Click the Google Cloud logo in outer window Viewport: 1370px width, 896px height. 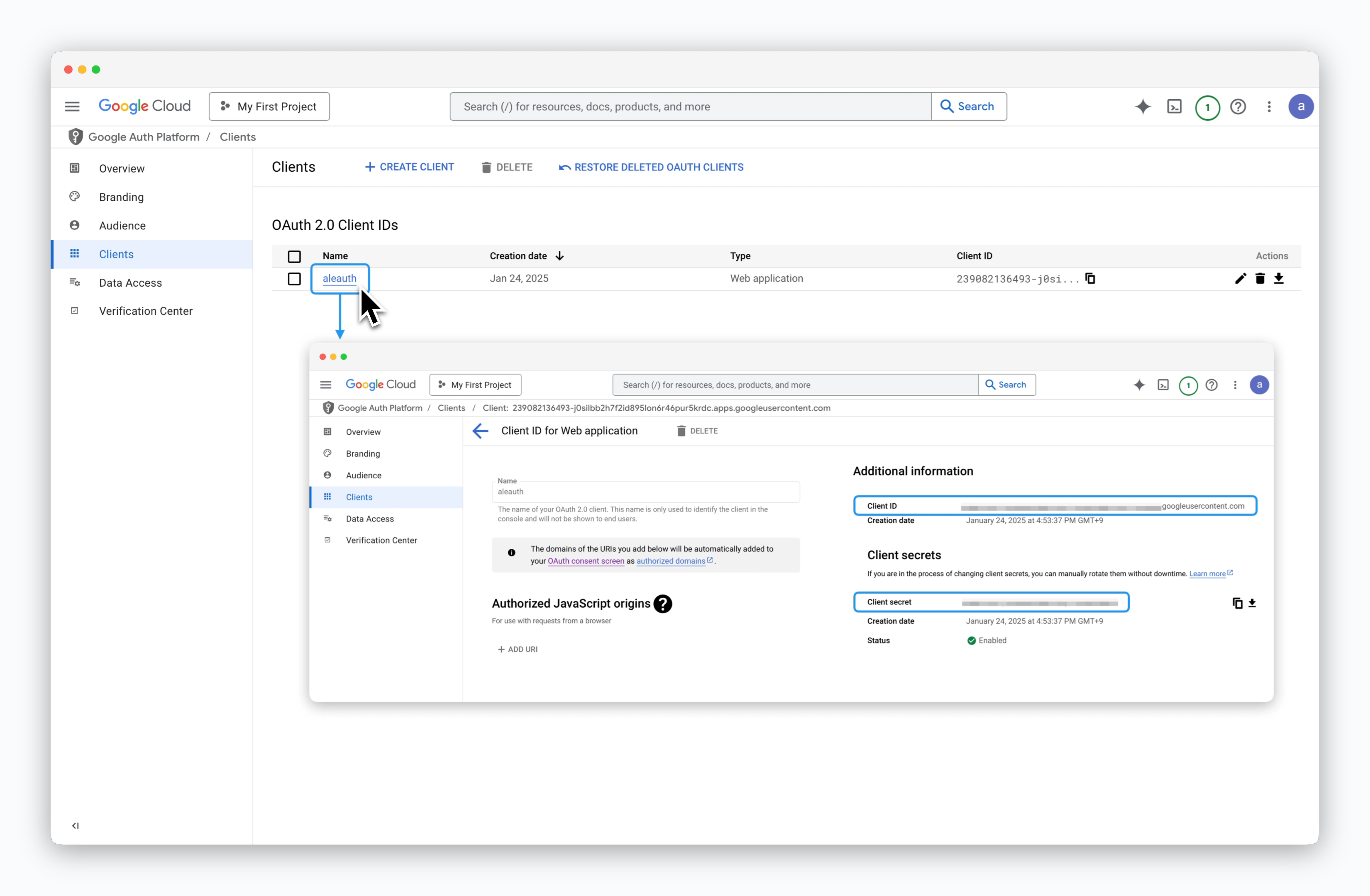(144, 107)
